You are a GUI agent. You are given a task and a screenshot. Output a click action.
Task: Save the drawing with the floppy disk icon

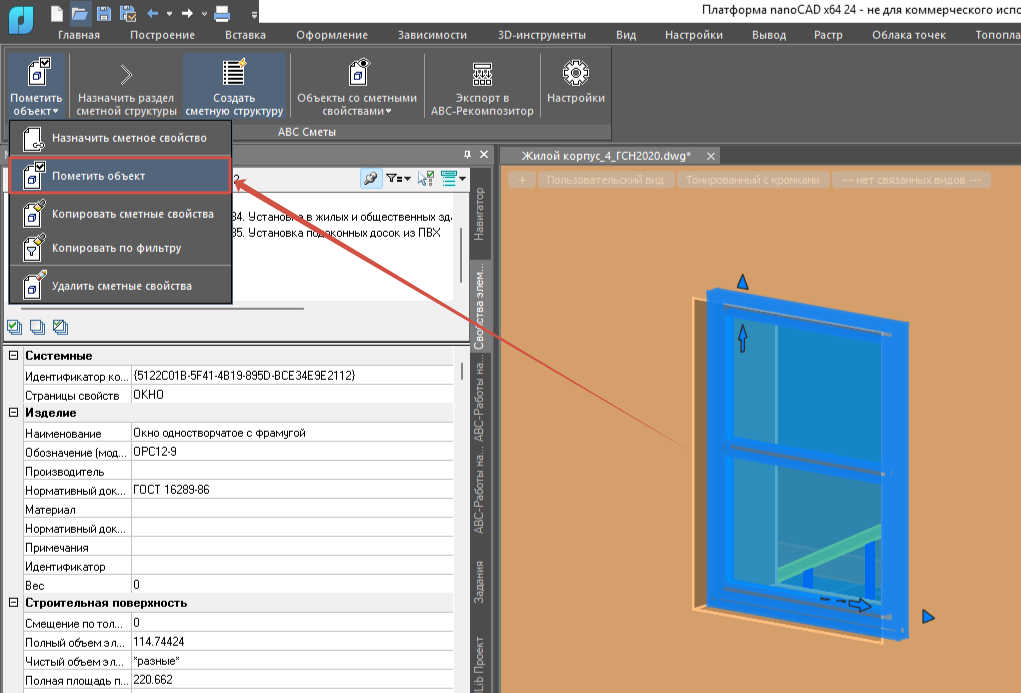tap(103, 13)
